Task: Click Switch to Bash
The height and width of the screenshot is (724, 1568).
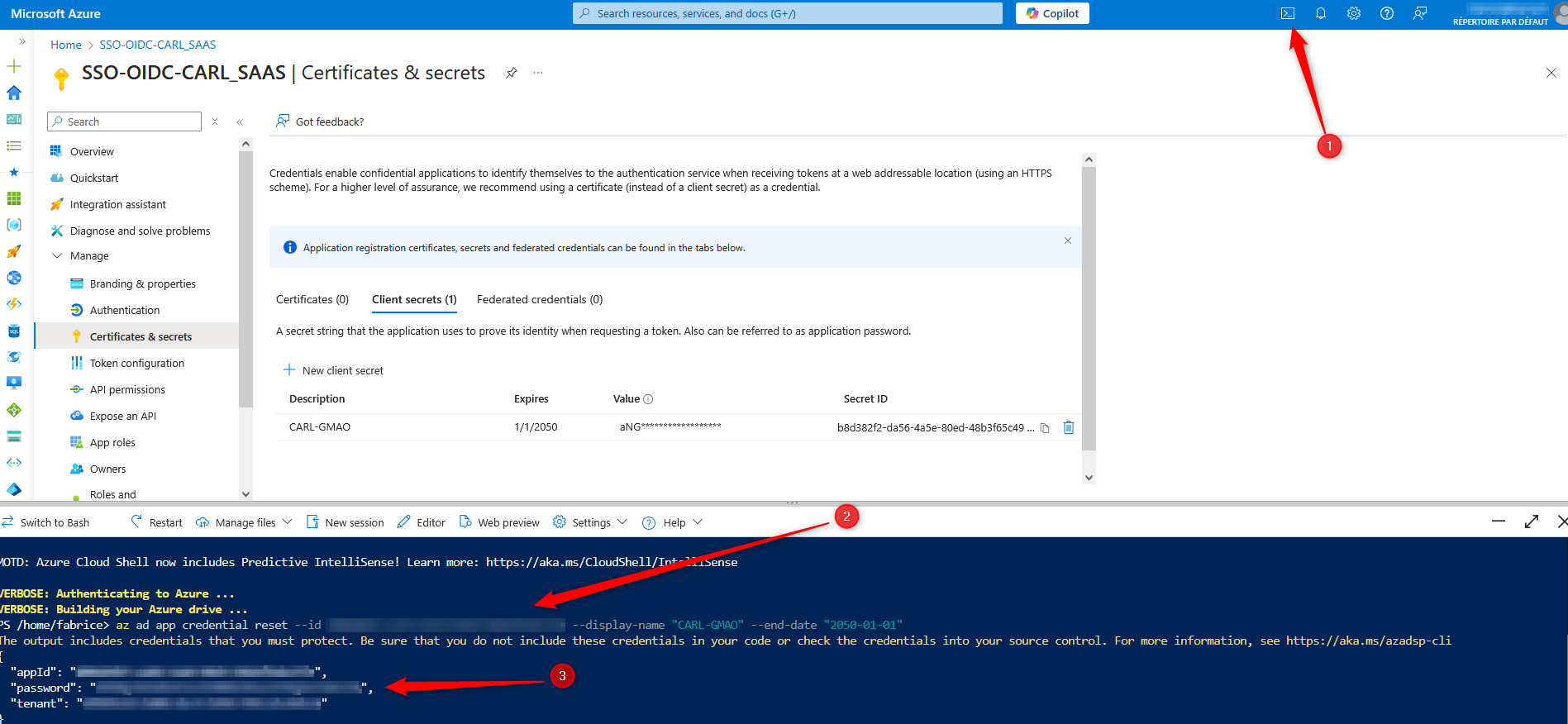Action: [46, 522]
